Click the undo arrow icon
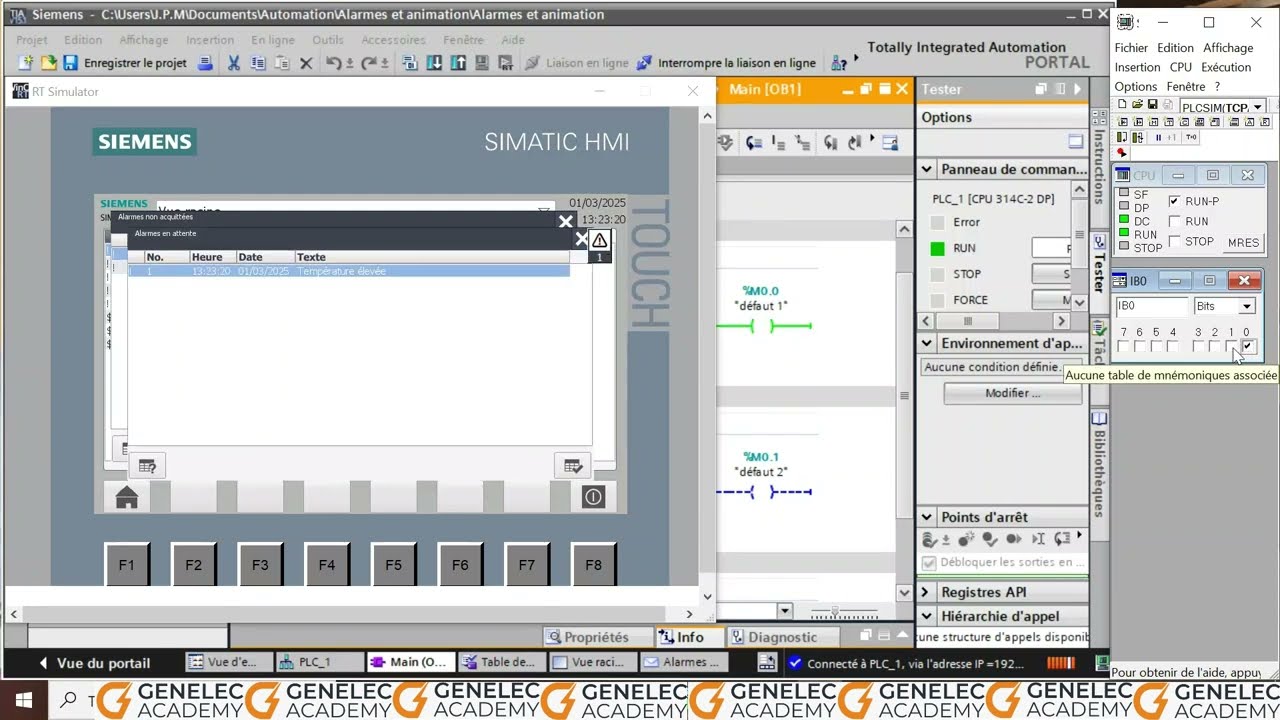The image size is (1280, 720). 333,63
